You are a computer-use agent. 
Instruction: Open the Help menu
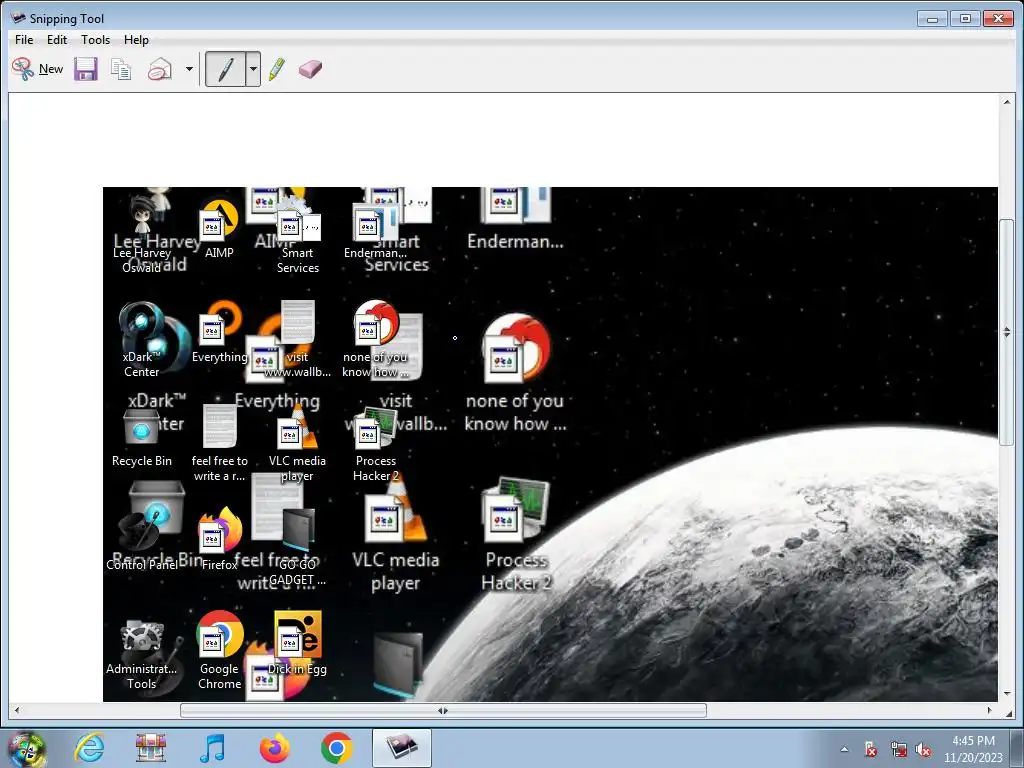pyautogui.click(x=136, y=40)
